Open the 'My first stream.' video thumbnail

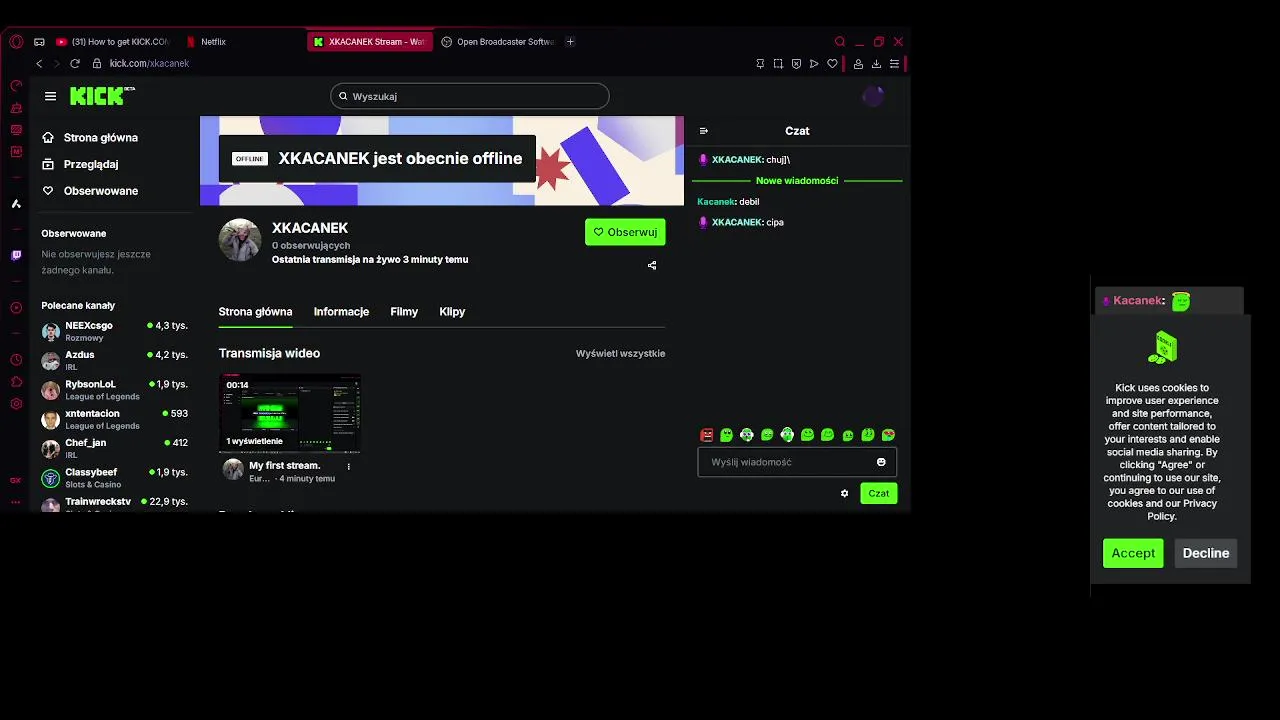tap(290, 413)
